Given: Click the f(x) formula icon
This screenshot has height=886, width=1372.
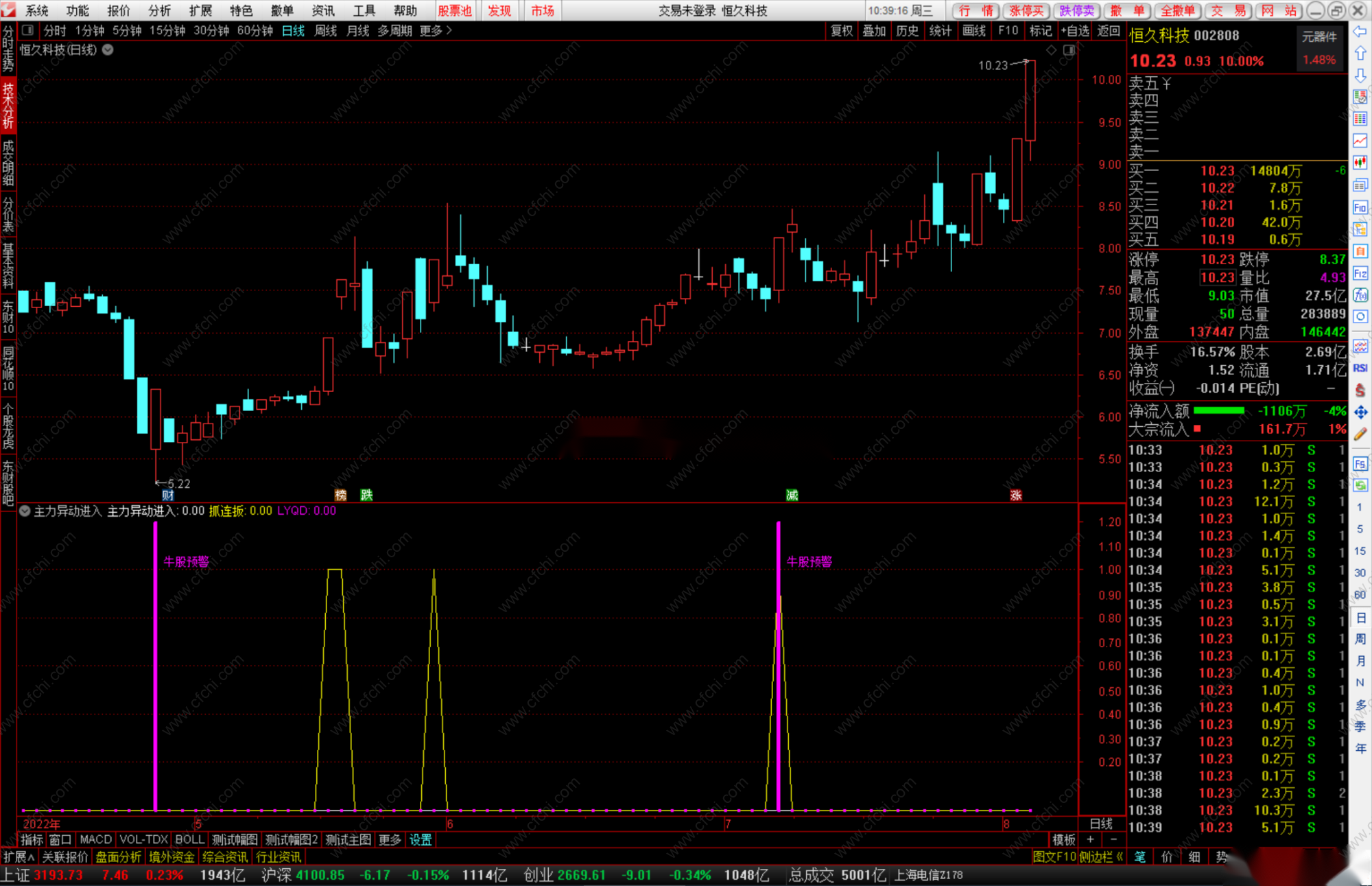Looking at the screenshot, I should pyautogui.click(x=1360, y=295).
